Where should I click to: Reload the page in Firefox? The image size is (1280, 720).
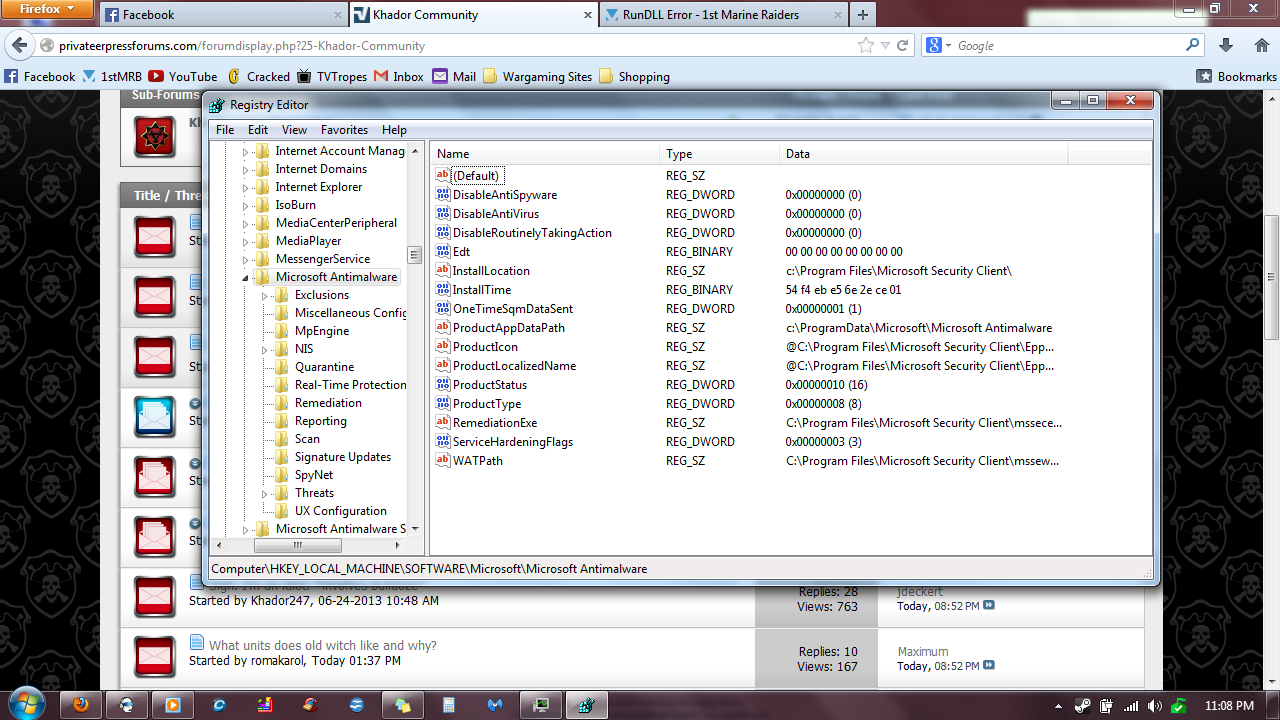pos(903,46)
